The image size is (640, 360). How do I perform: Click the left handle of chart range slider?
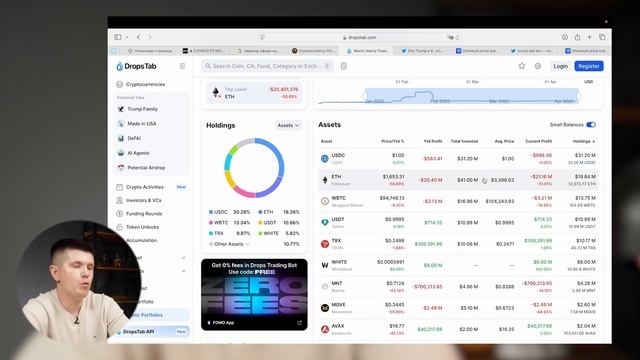[x=365, y=96]
